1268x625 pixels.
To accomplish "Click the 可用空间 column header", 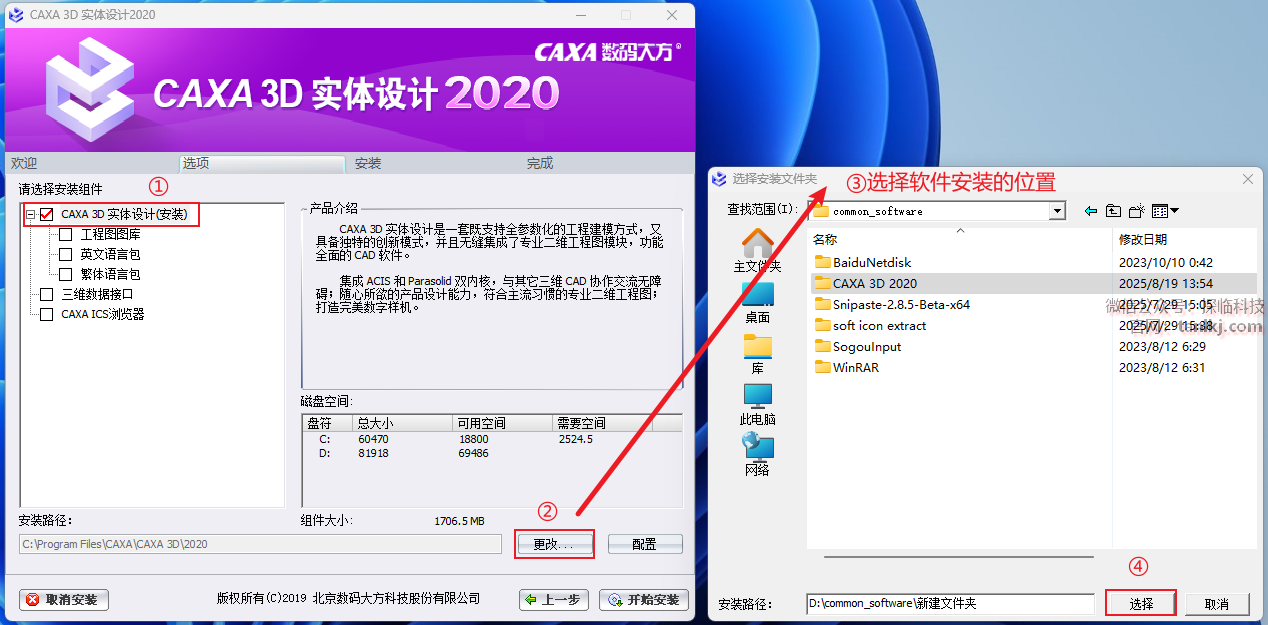I will point(503,423).
